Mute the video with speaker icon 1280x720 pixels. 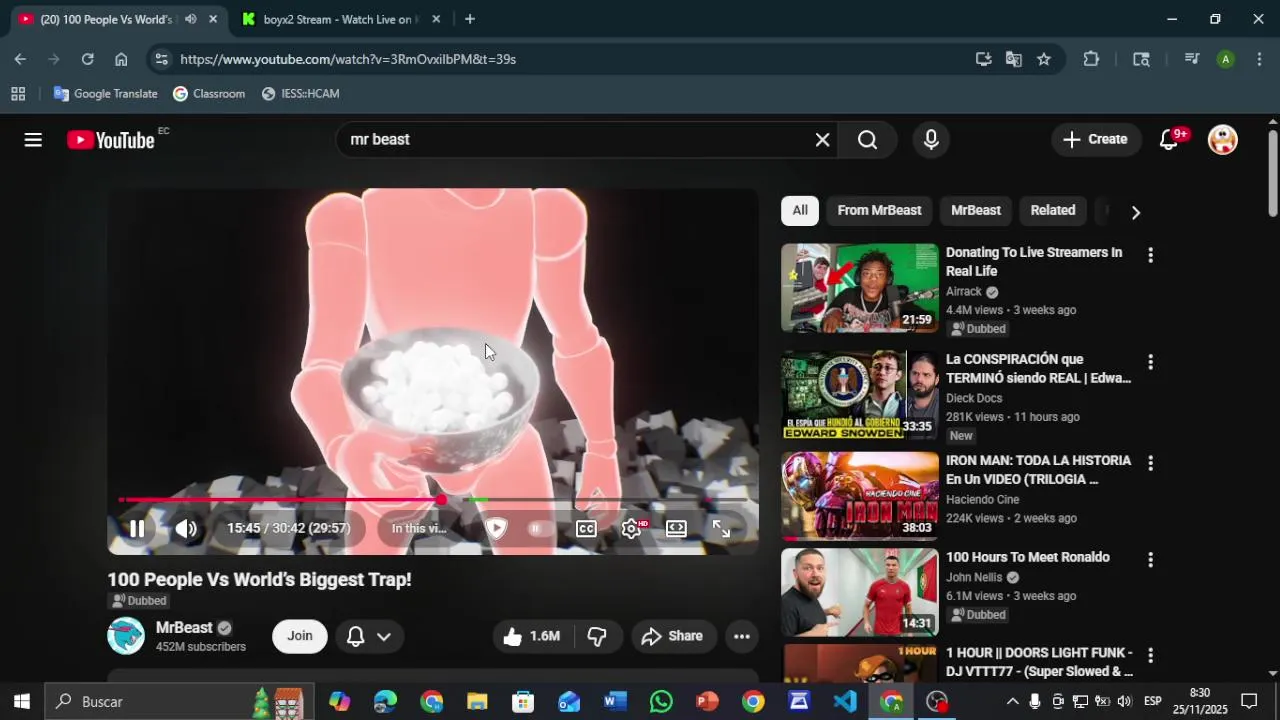click(186, 528)
